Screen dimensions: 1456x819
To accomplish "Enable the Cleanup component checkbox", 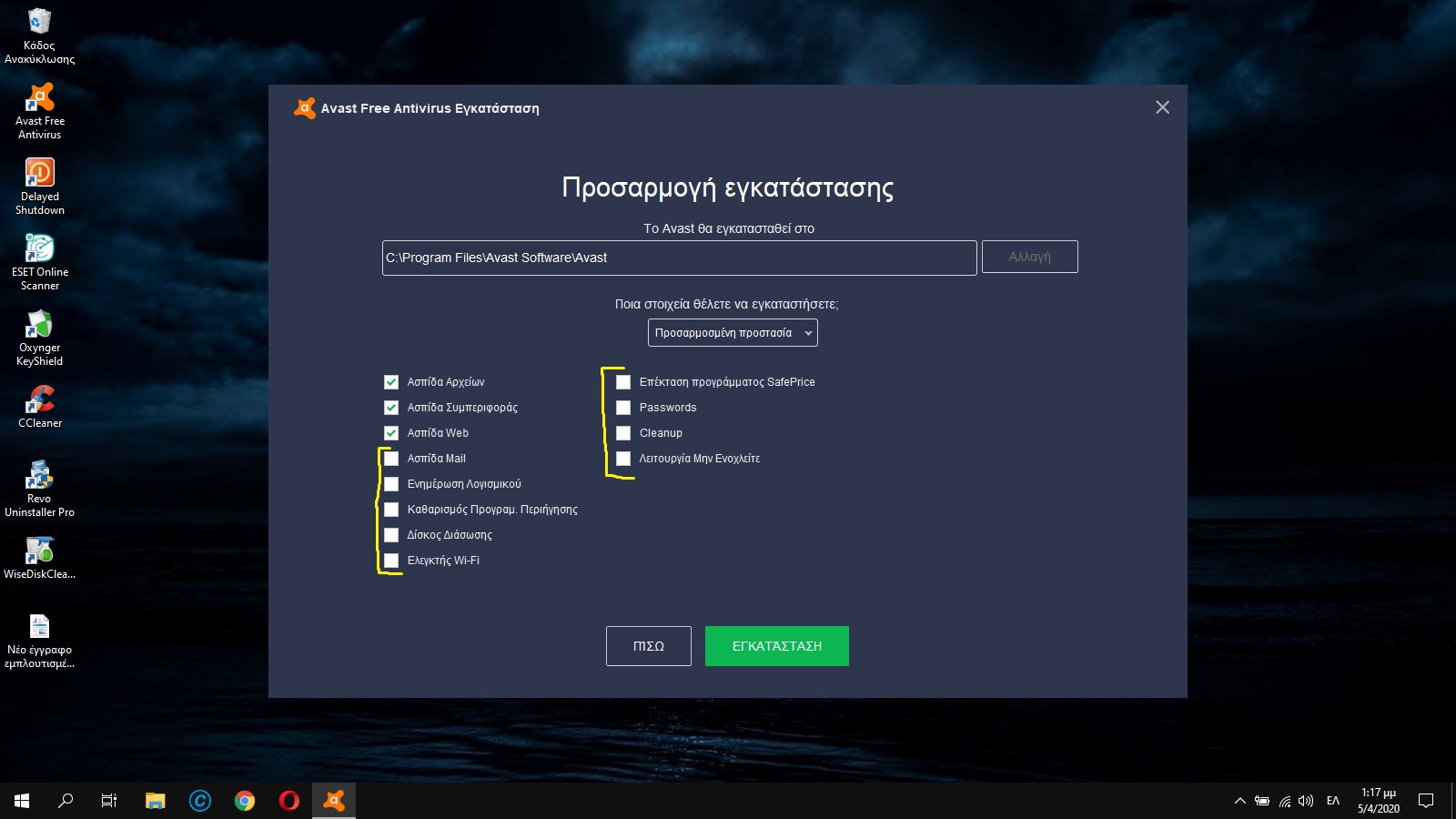I will pyautogui.click(x=623, y=433).
